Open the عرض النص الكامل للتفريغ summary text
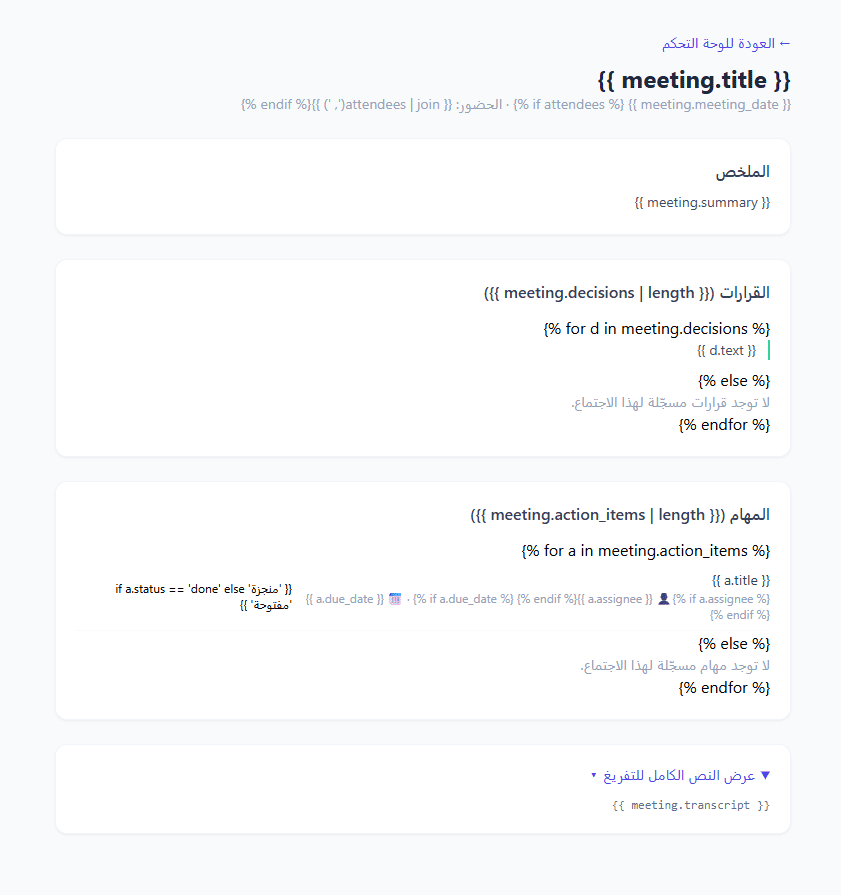 coord(679,775)
